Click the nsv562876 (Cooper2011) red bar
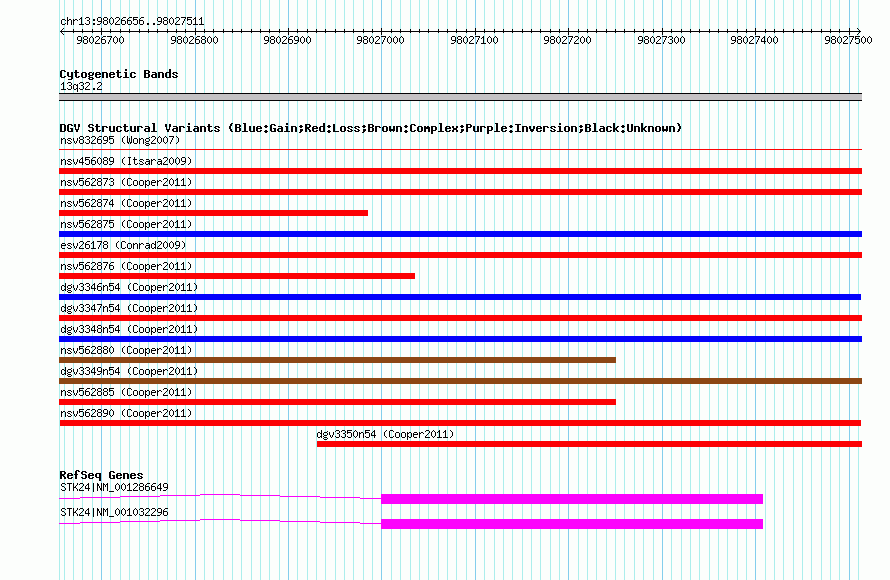Image resolution: width=890 pixels, height=580 pixels. click(237, 276)
